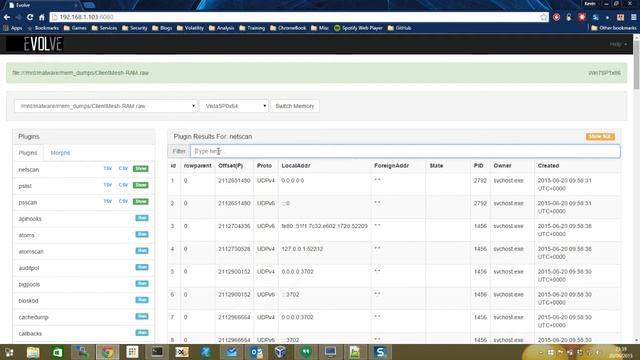Download psscan results as TSV

click(x=107, y=201)
